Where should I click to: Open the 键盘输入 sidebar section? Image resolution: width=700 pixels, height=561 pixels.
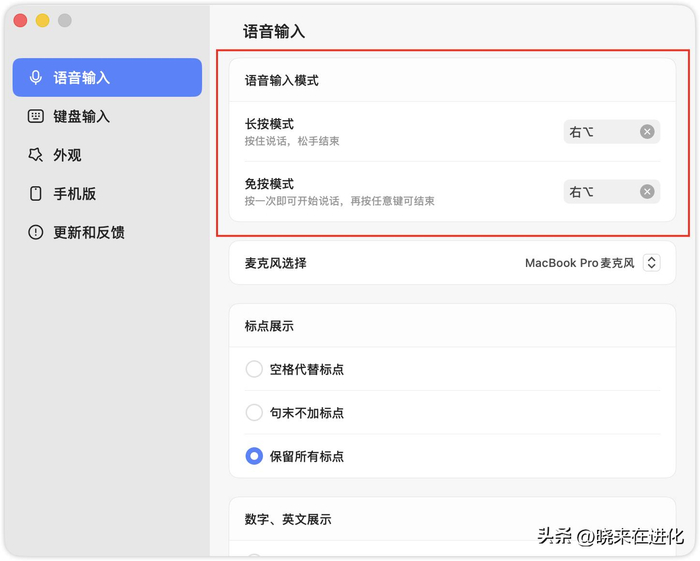point(107,116)
